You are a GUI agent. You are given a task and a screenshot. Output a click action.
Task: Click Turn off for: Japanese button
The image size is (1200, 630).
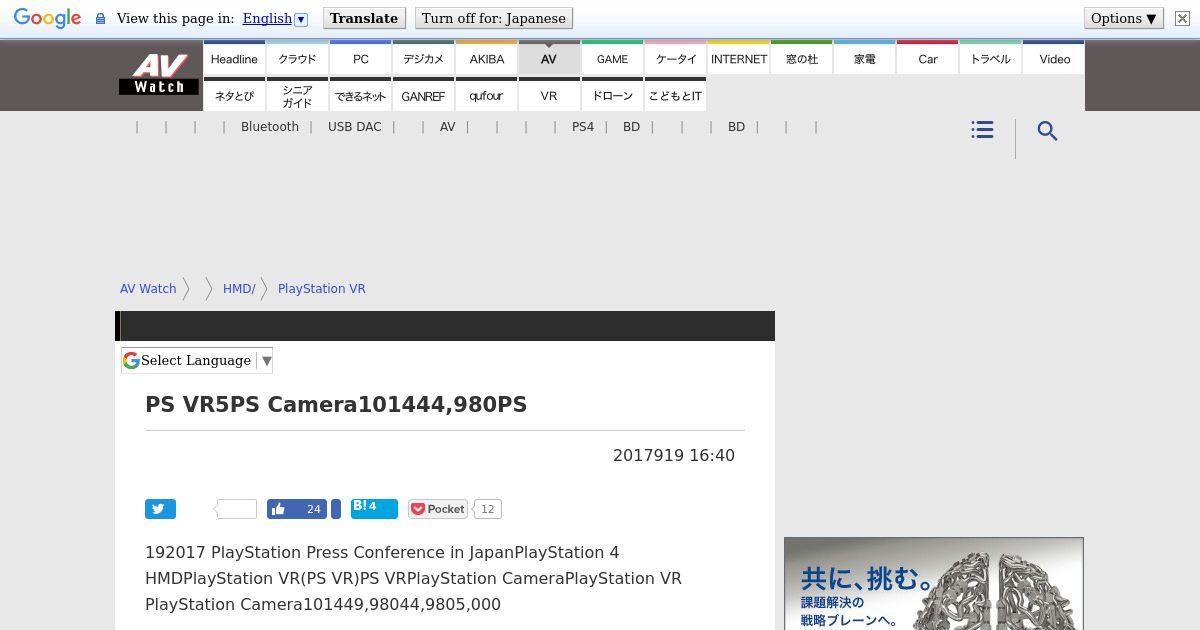[494, 18]
